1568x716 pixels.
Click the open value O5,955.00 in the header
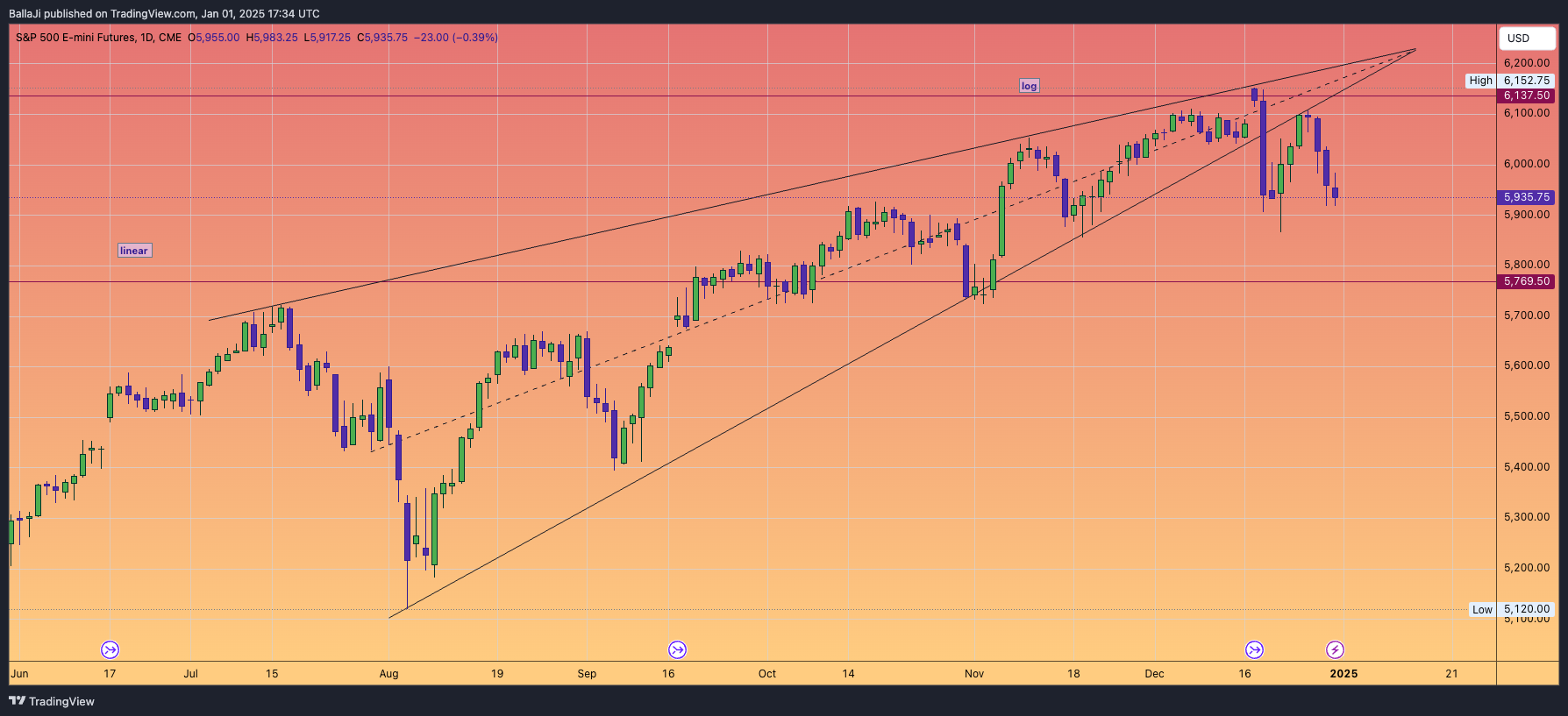pyautogui.click(x=214, y=38)
